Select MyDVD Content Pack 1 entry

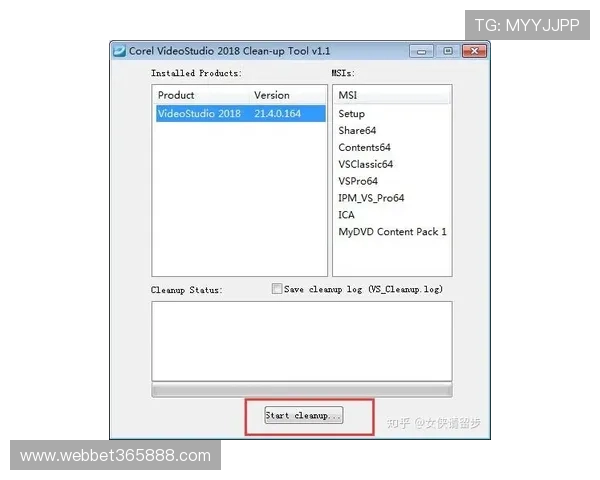click(392, 232)
